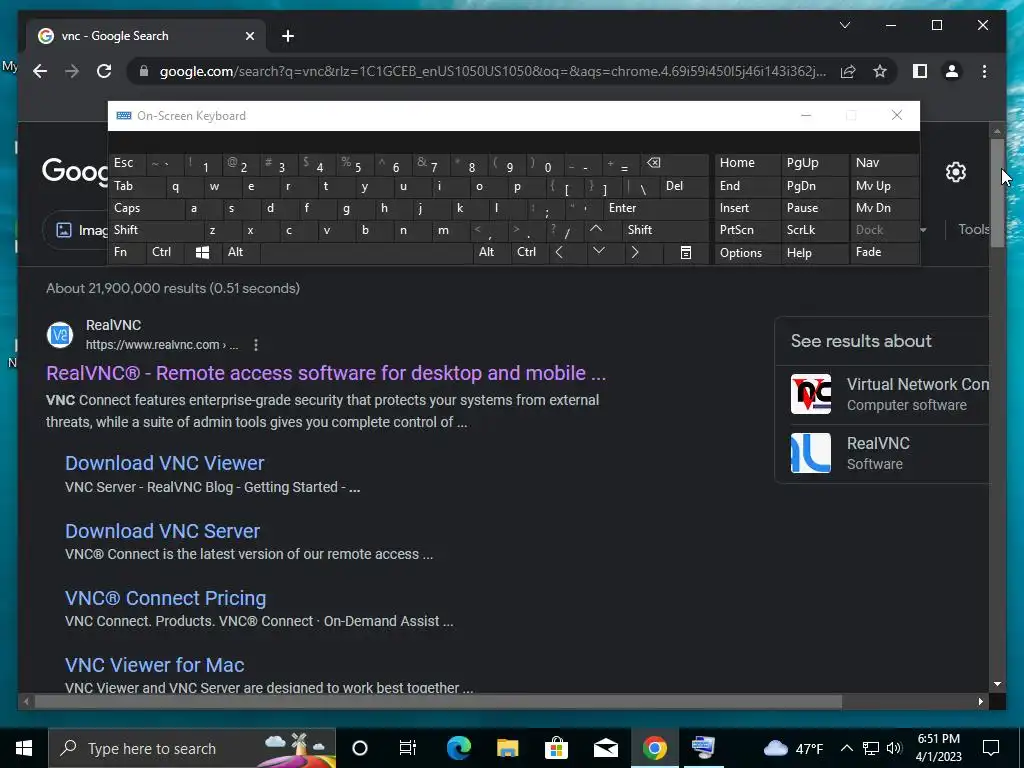Open Download VNC Server link
Screen dimensions: 1024x768
tap(162, 531)
